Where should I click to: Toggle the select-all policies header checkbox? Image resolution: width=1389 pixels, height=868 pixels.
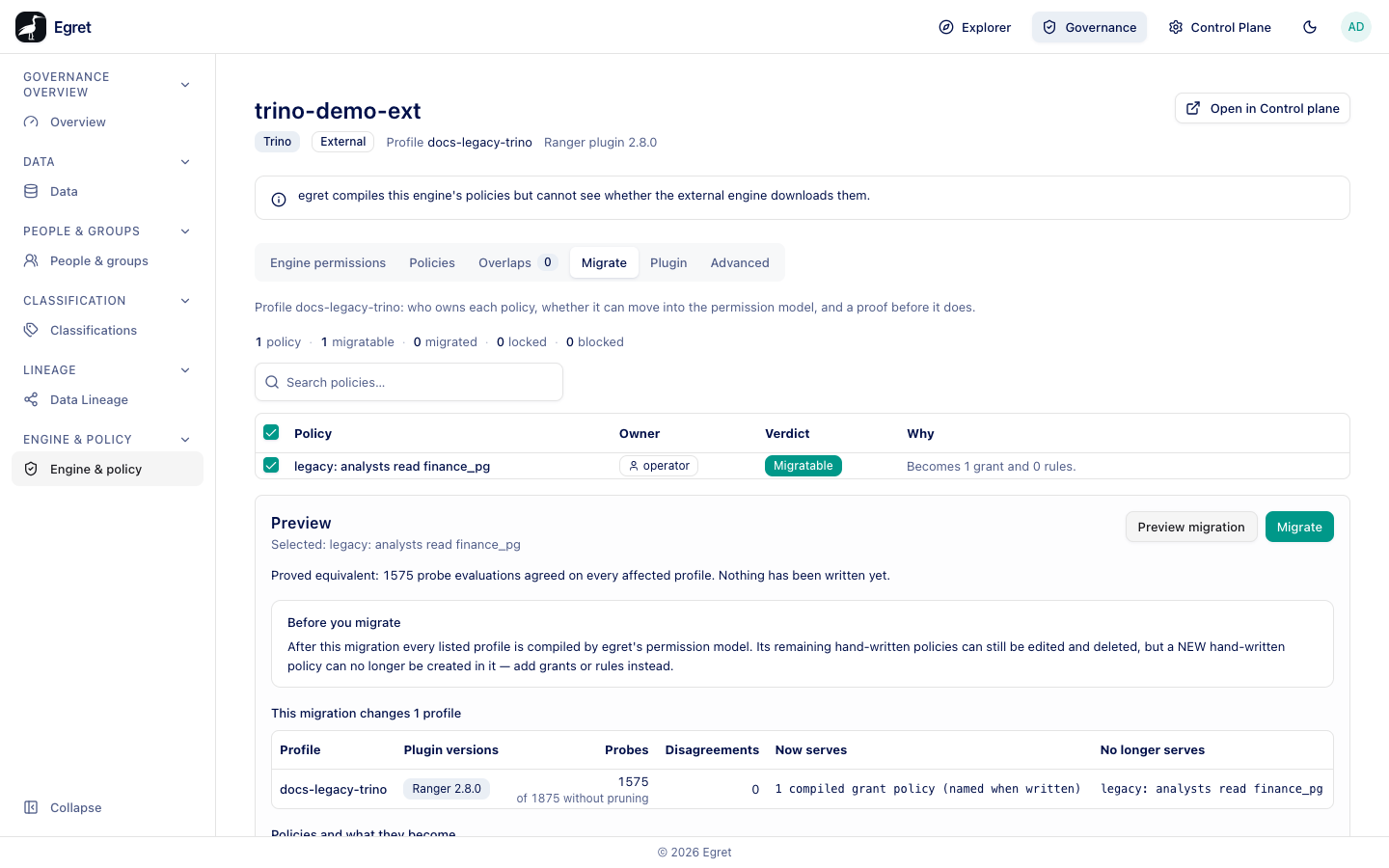[271, 433]
